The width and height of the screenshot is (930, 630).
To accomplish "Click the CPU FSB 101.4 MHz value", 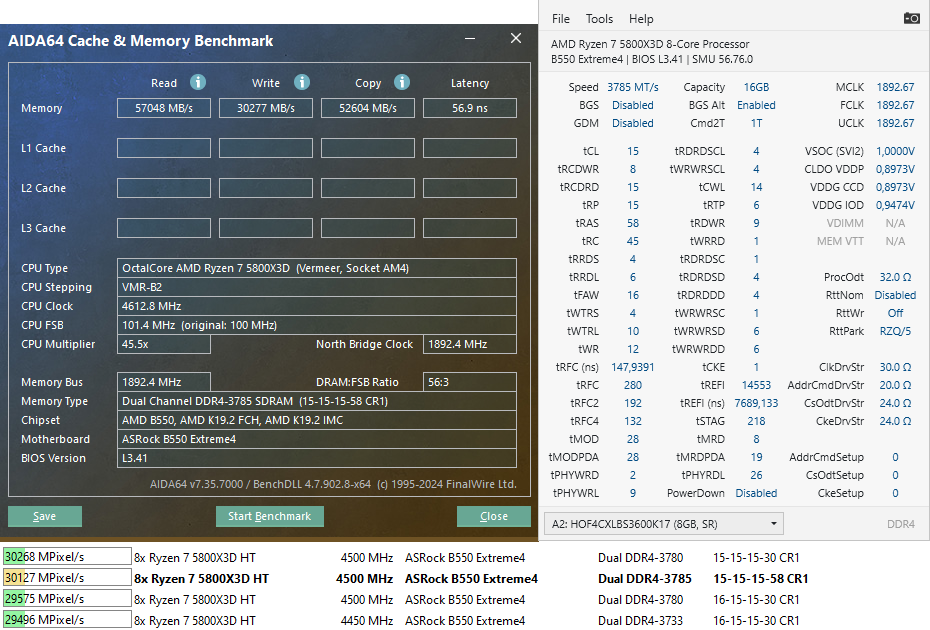I will pyautogui.click(x=317, y=325).
